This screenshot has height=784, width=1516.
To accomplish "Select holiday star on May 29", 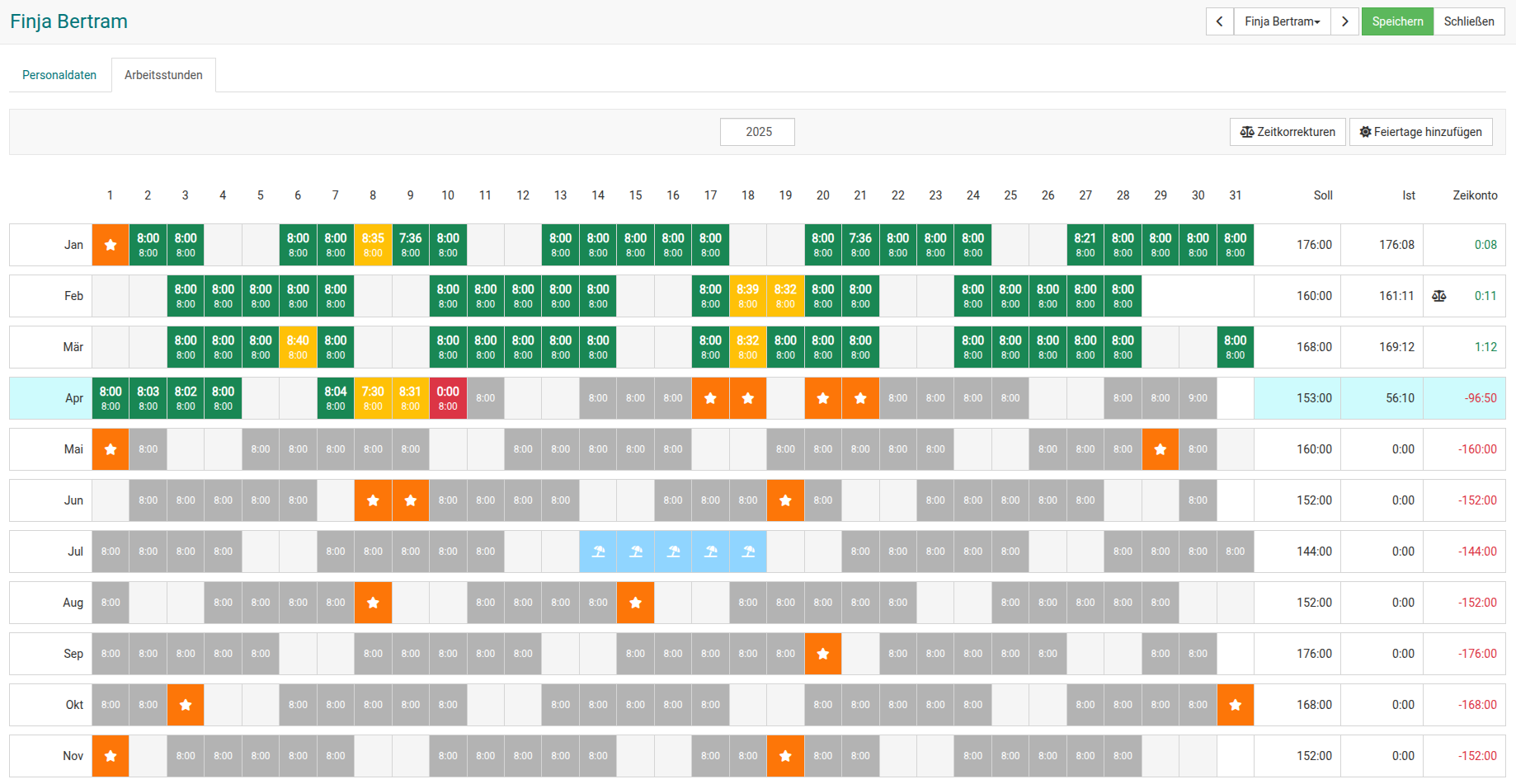I will [1160, 449].
